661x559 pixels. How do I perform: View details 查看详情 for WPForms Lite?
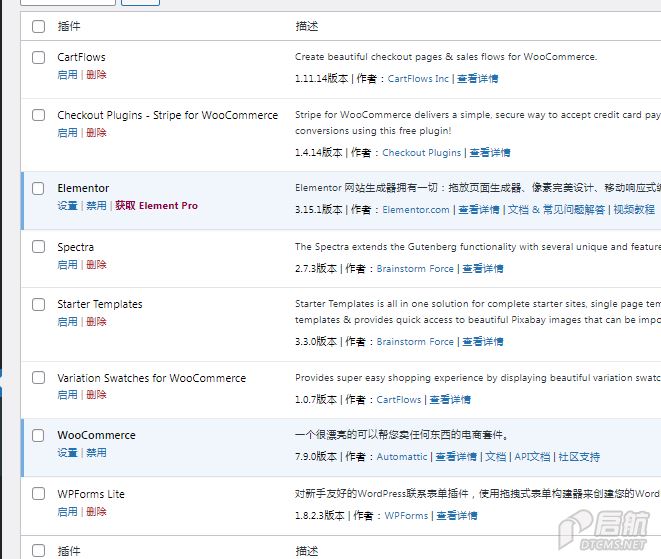pos(457,516)
